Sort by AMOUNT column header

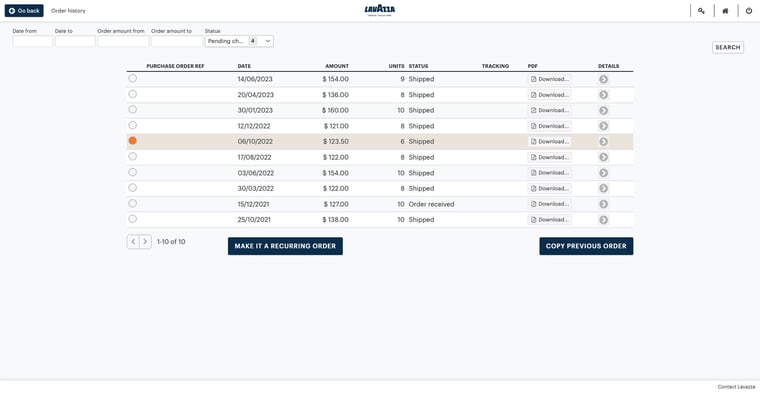337,66
